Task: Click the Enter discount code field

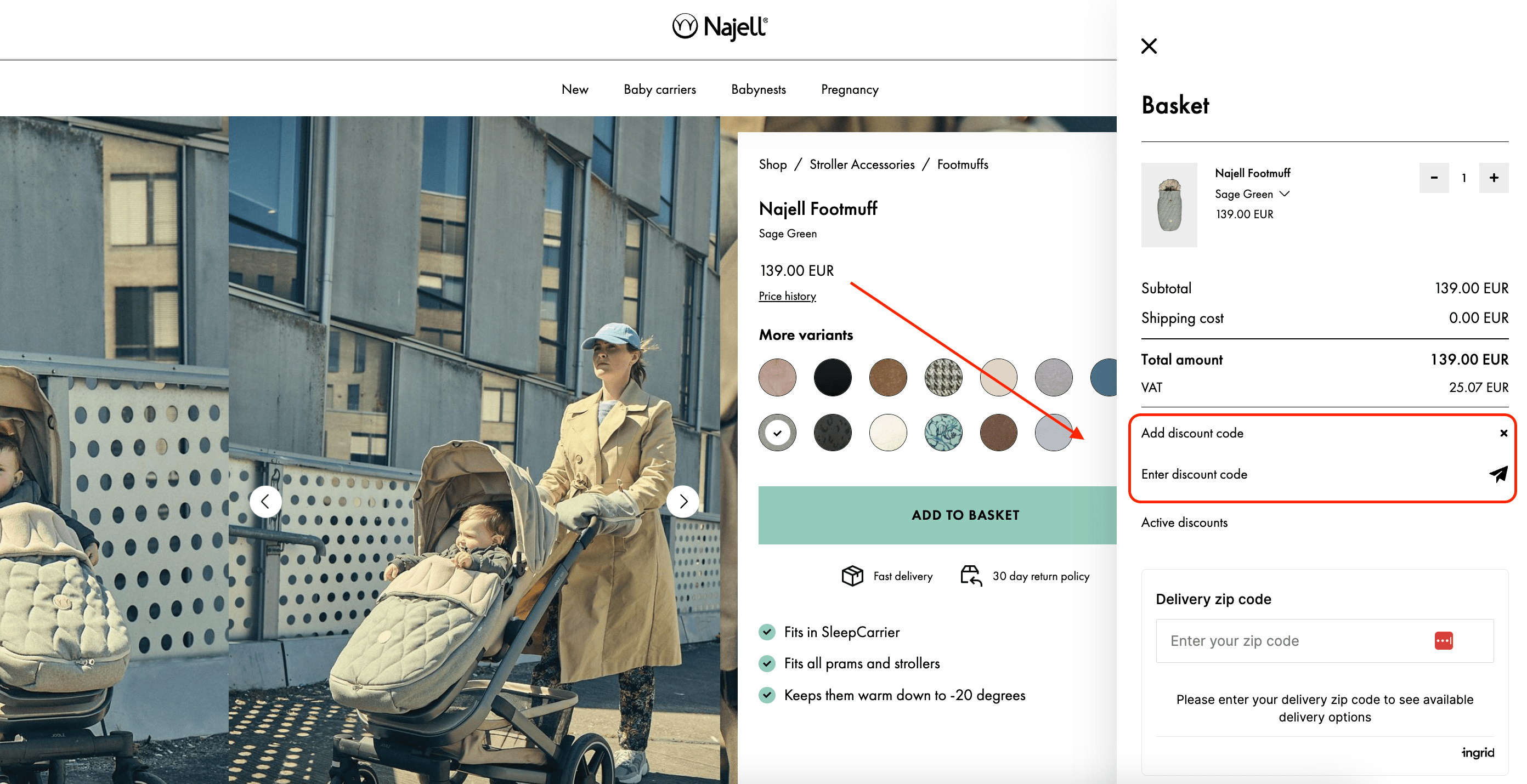Action: [x=1310, y=474]
